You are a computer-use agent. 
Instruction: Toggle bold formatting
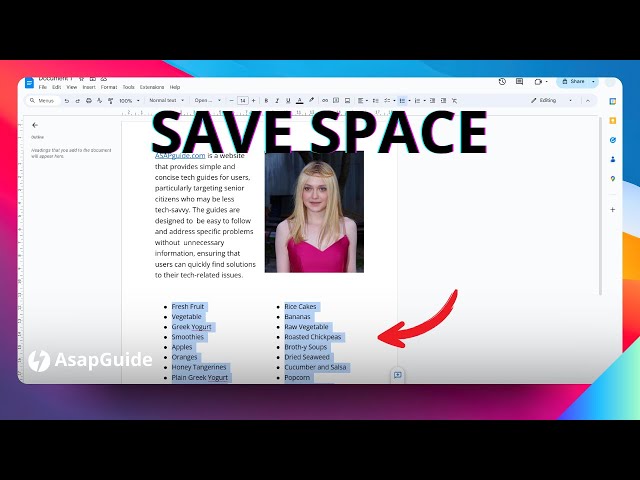point(266,100)
